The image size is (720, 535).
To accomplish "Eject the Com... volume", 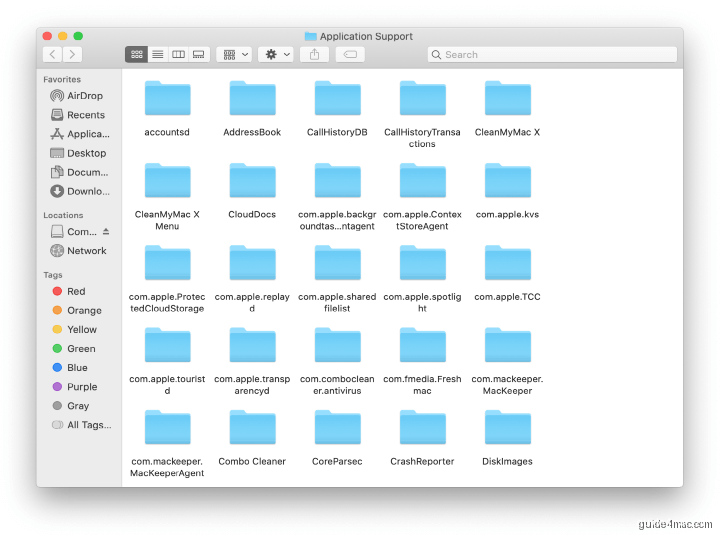I will coord(106,231).
